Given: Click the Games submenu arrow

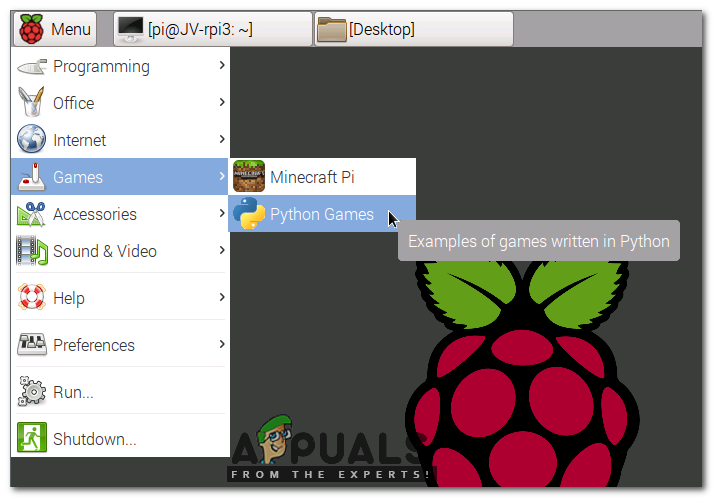Looking at the screenshot, I should tap(222, 176).
